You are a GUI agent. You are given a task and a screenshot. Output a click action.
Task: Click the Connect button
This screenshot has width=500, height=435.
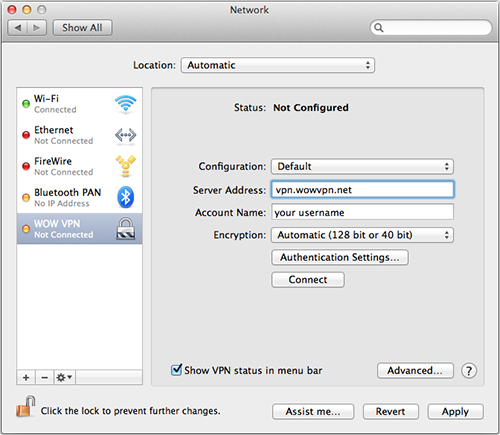click(308, 279)
